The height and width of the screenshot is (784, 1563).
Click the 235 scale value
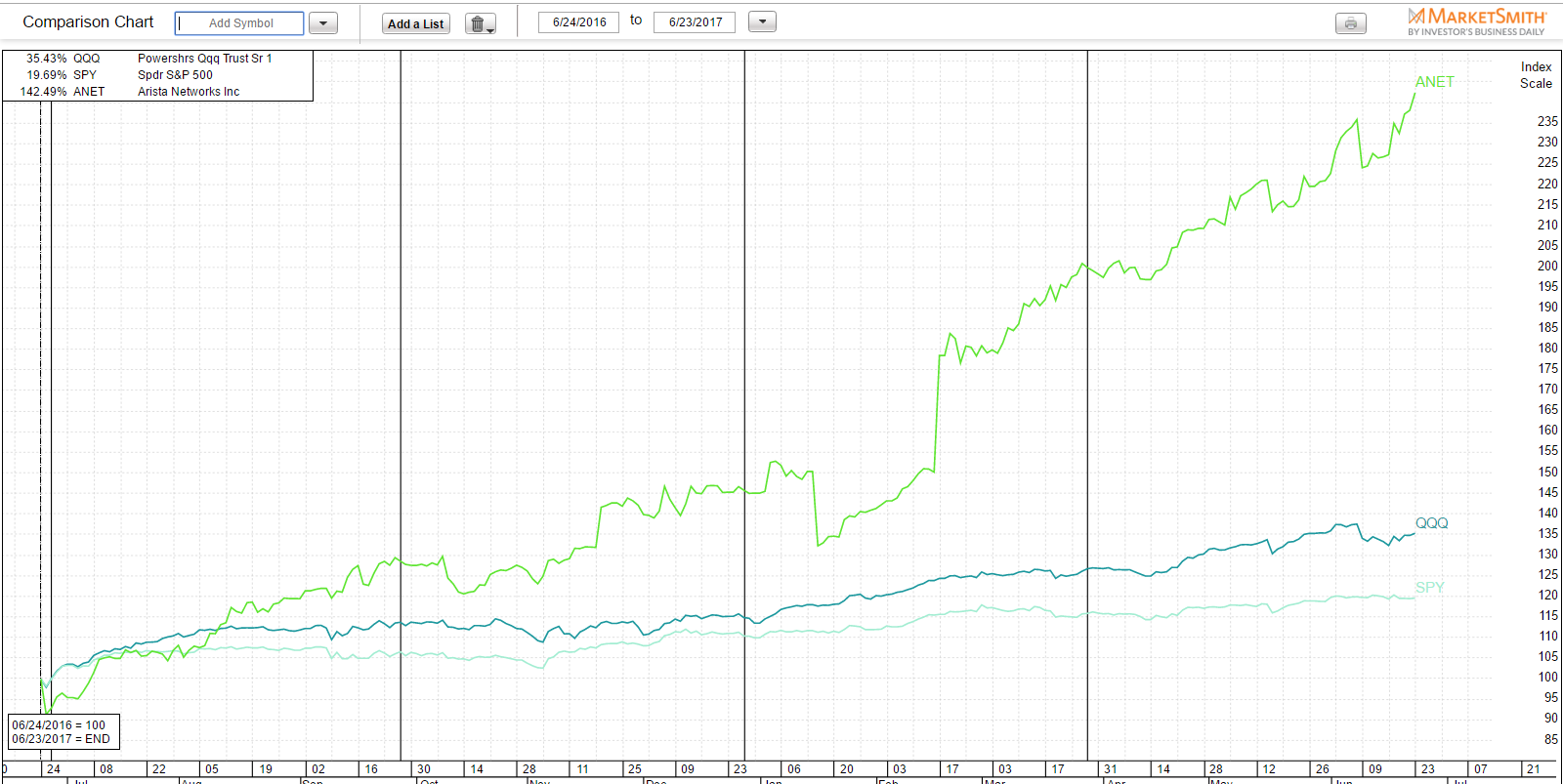coord(1547,121)
